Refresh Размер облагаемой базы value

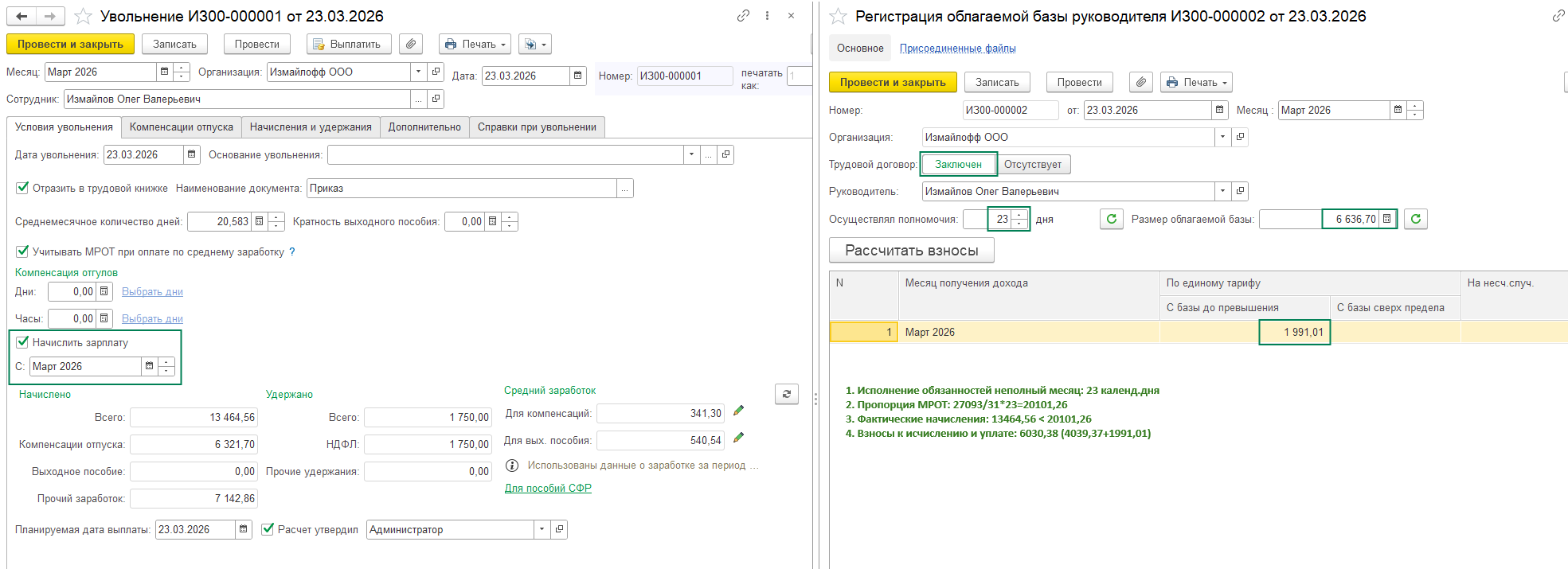[x=1416, y=219]
